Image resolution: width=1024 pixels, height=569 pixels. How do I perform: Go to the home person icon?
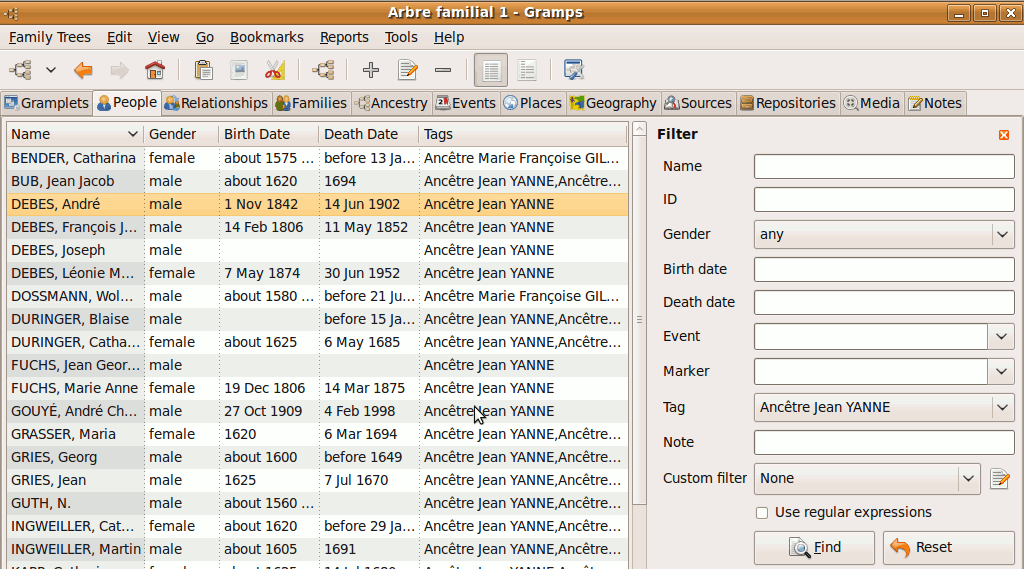[155, 70]
